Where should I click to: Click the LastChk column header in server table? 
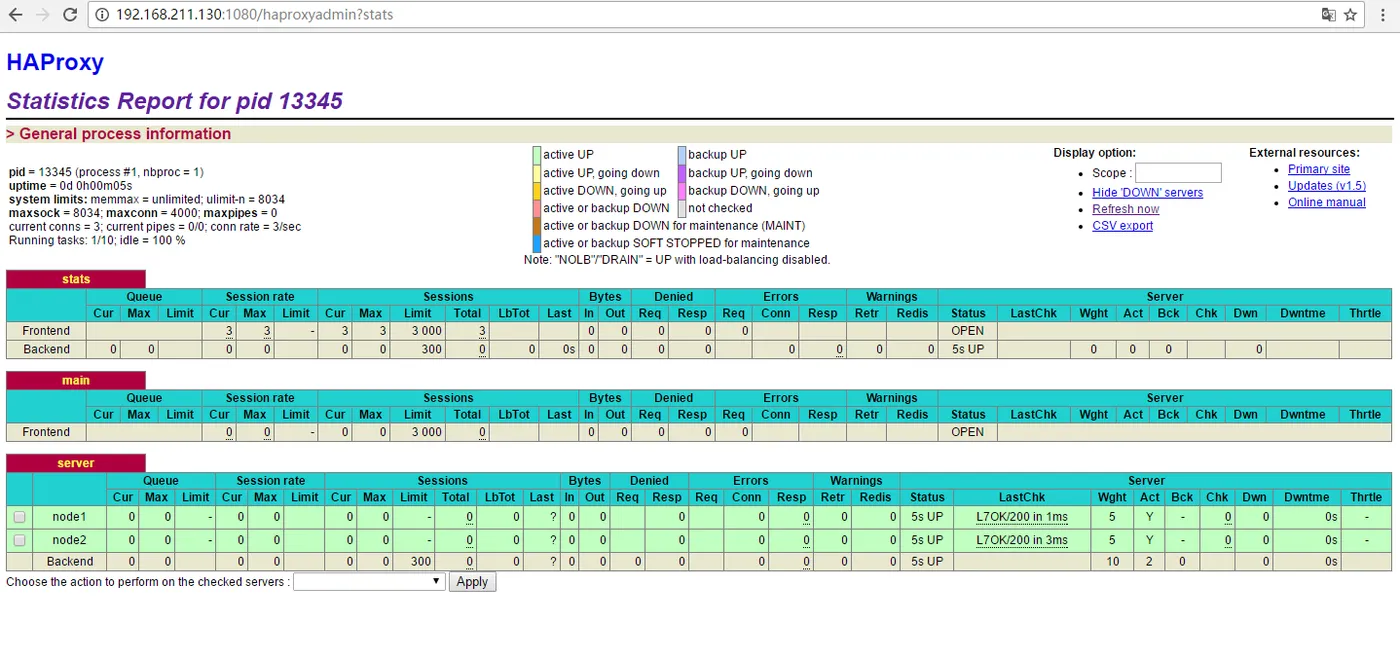pyautogui.click(x=1022, y=497)
